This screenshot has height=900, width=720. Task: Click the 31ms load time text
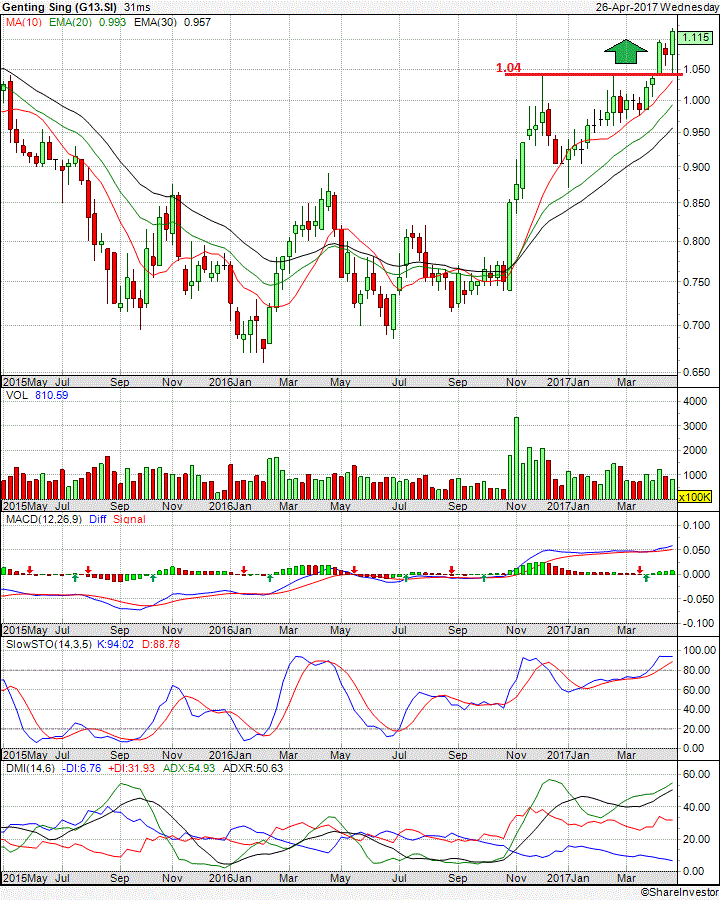pos(137,7)
